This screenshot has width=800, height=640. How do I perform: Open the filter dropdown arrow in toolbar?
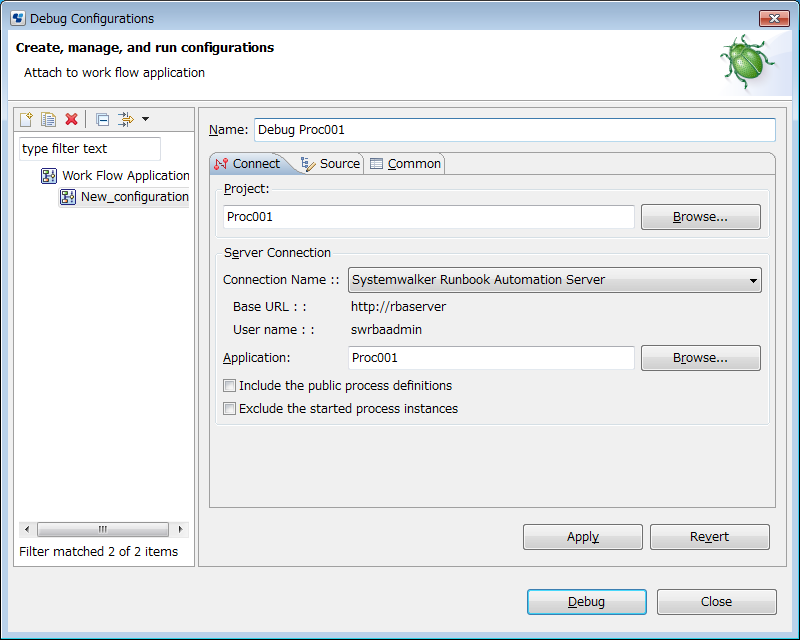point(145,119)
